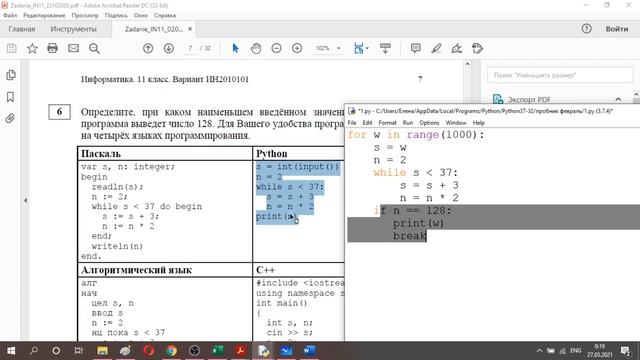The width and height of the screenshot is (640, 360).
Task: Click the 'while s < 37:' line in IDLE
Action: click(416, 173)
